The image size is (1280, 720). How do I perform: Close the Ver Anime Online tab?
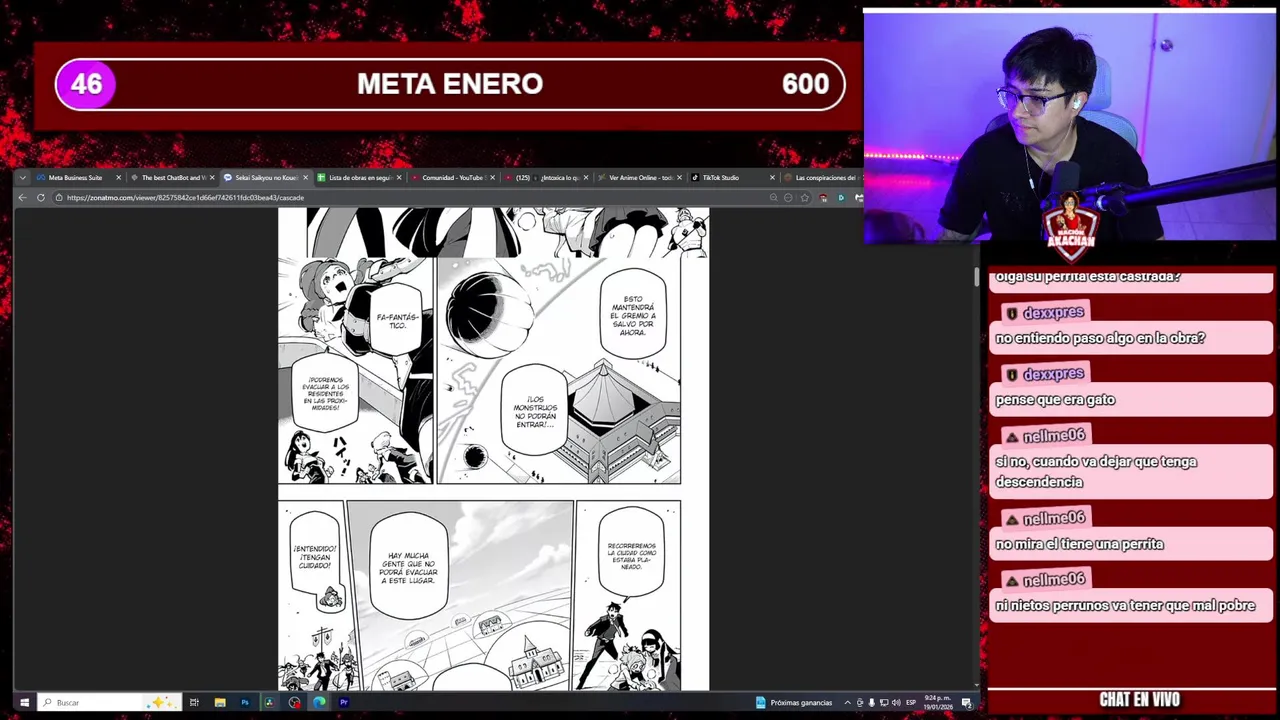pos(680,177)
